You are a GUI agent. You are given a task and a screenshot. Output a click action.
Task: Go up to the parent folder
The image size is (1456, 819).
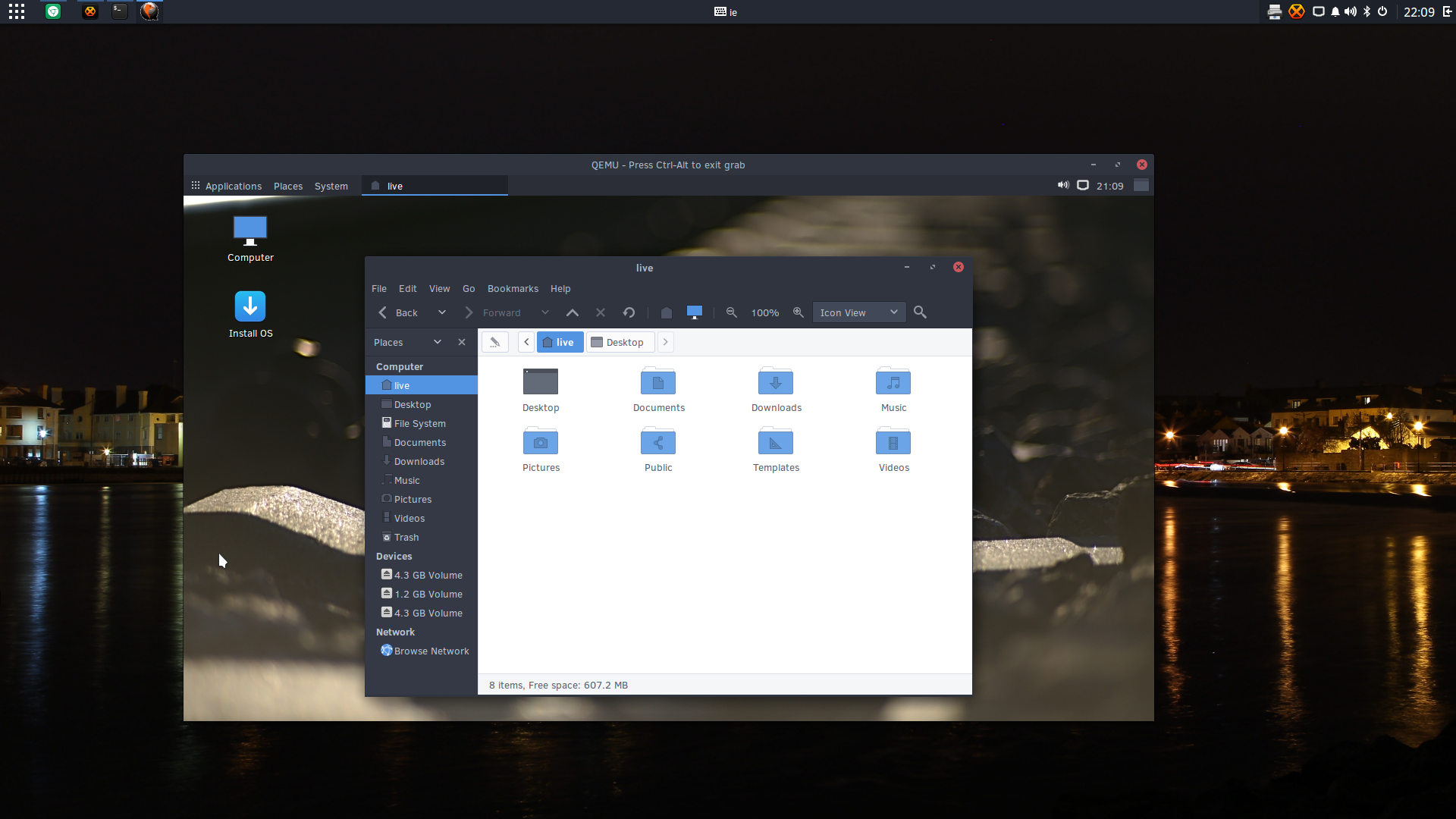pyautogui.click(x=573, y=312)
